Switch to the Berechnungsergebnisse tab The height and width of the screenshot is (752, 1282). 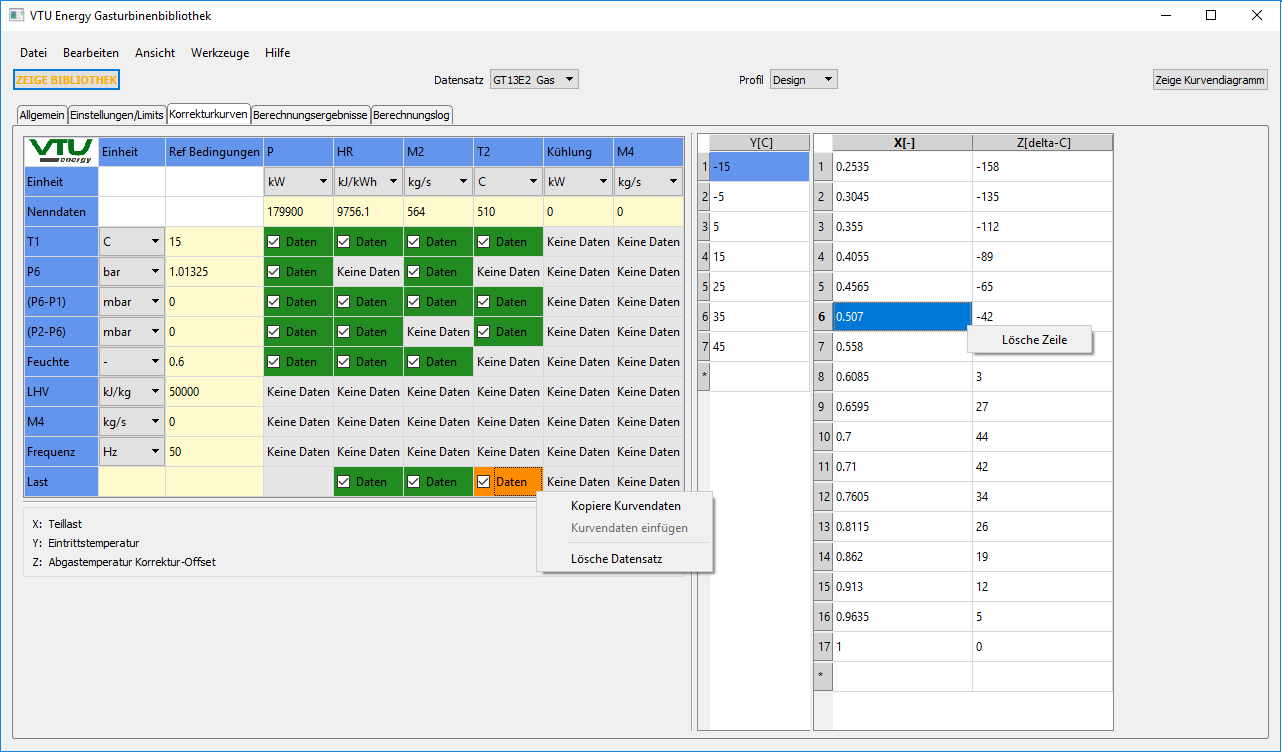click(311, 115)
